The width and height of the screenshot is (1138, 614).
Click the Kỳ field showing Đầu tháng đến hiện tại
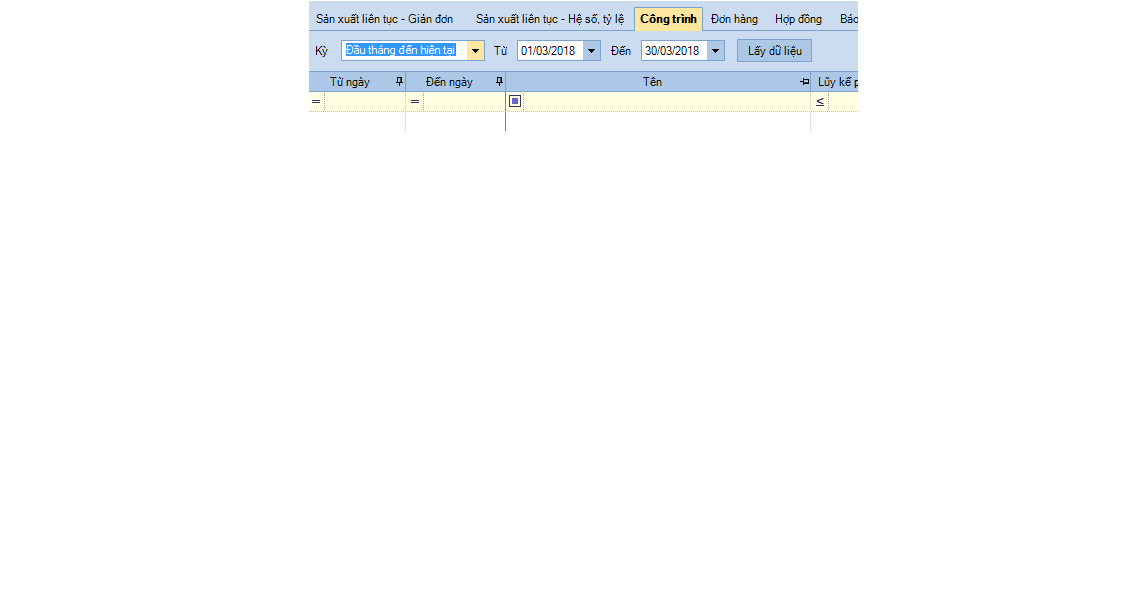click(x=404, y=51)
